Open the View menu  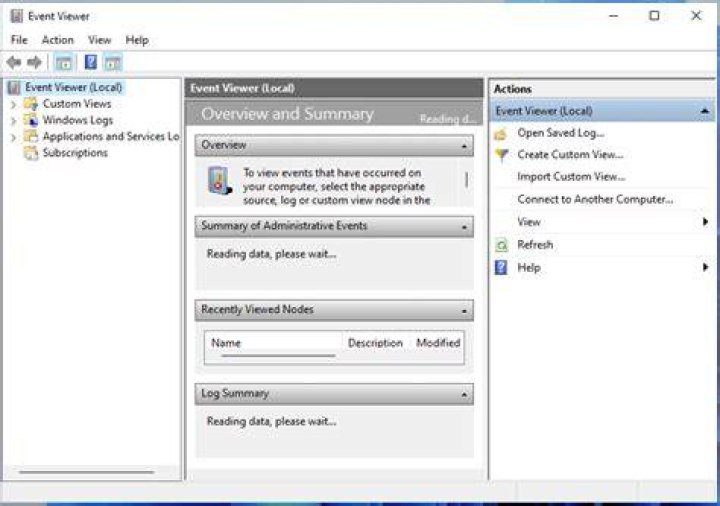click(100, 40)
